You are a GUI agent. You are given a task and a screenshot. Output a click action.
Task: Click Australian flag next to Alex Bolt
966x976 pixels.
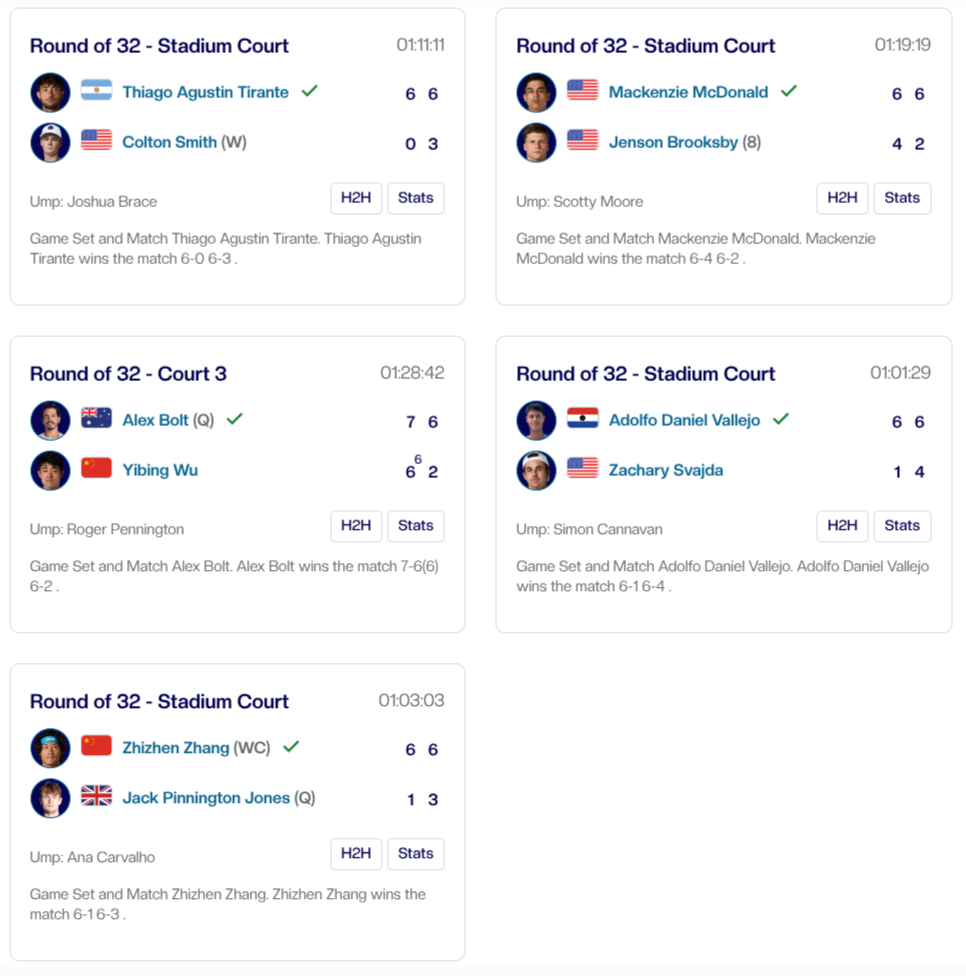[96, 418]
